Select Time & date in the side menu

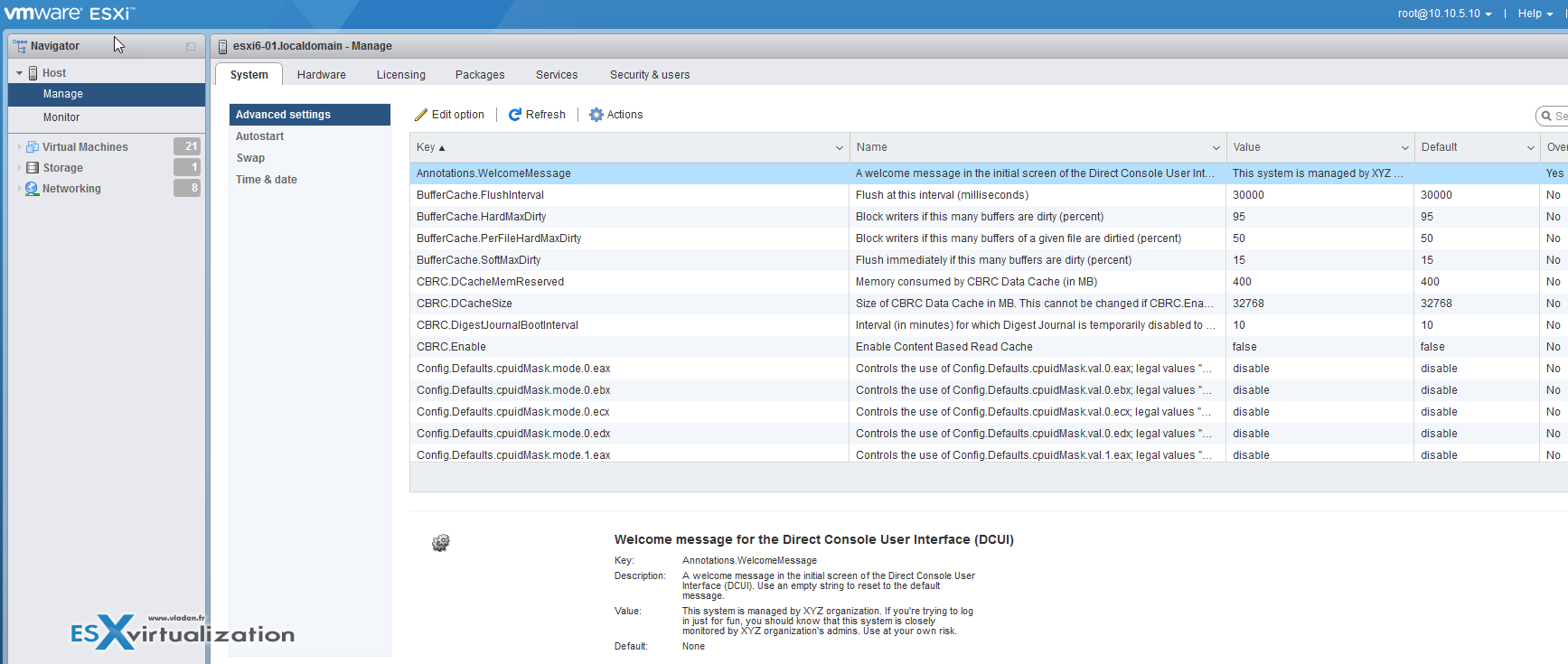click(309, 180)
